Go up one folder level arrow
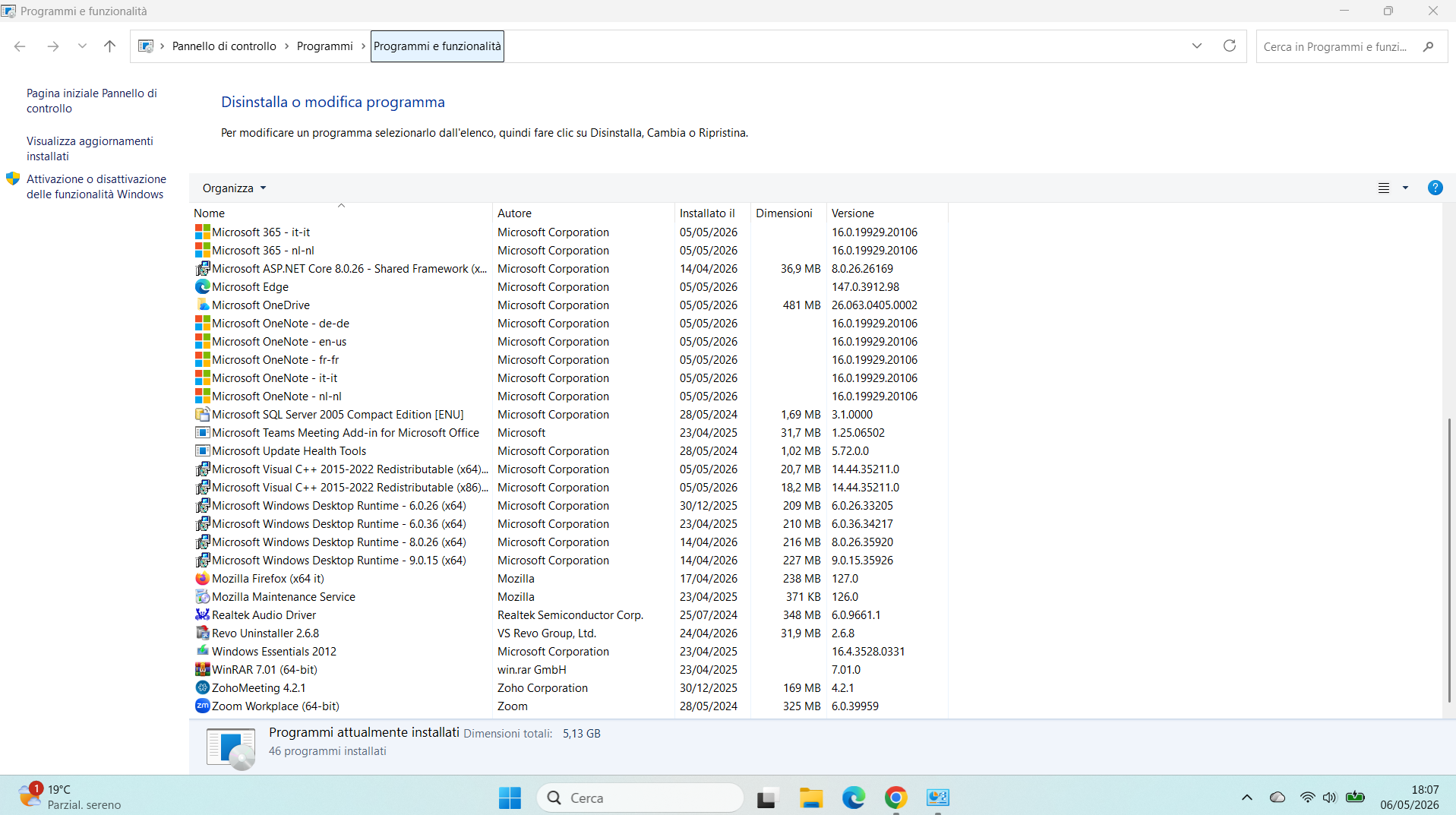1456x815 pixels. (110, 46)
